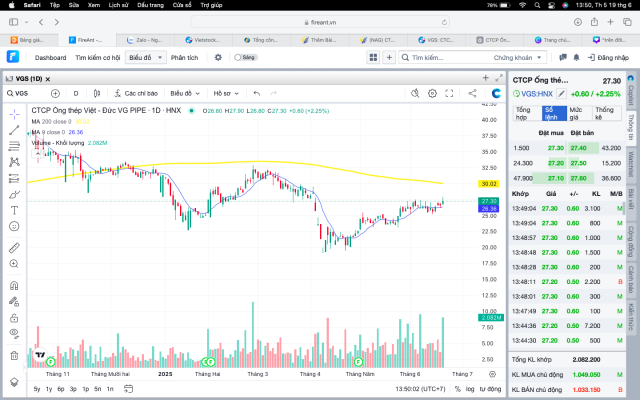Select the forecasting and measurement tool
Image resolution: width=640 pixels, height=400 pixels.
coord(14,178)
